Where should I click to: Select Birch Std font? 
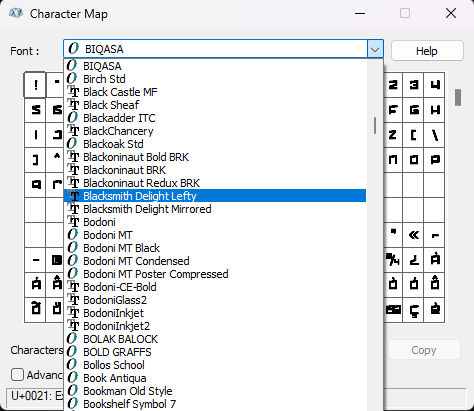tap(215, 79)
